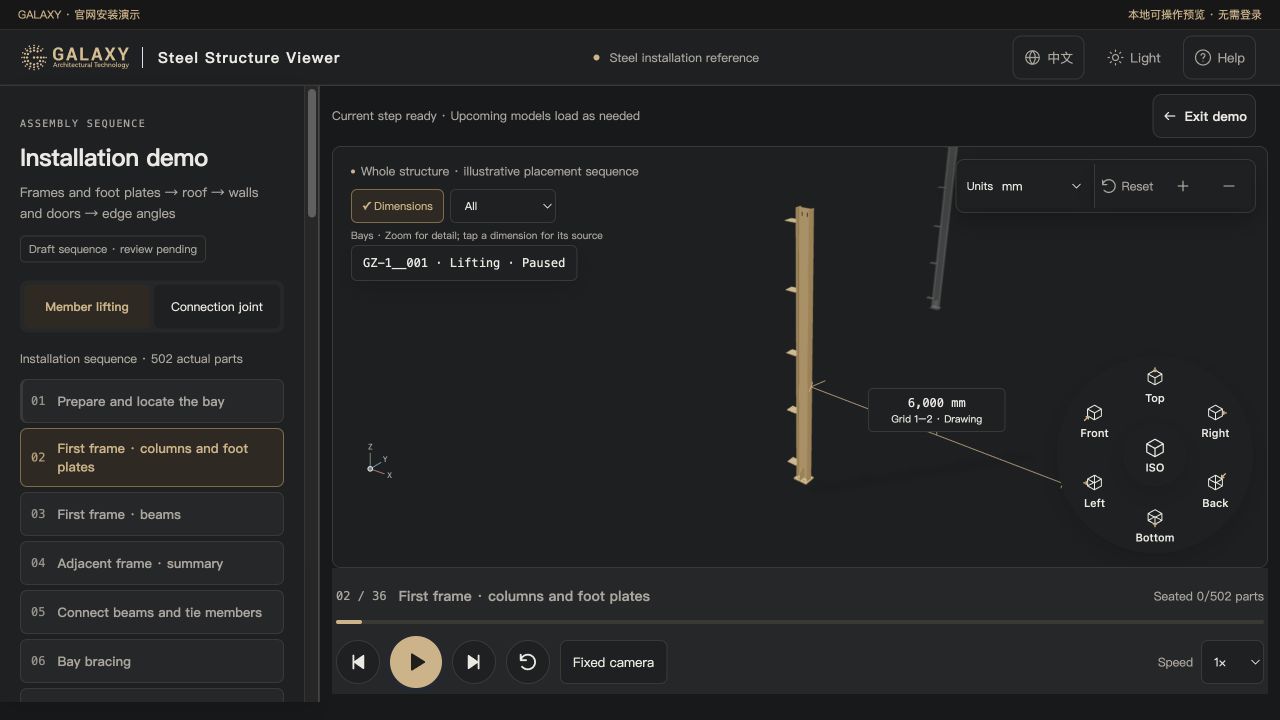1280x720 pixels.
Task: Switch to Light theme
Action: (1133, 58)
